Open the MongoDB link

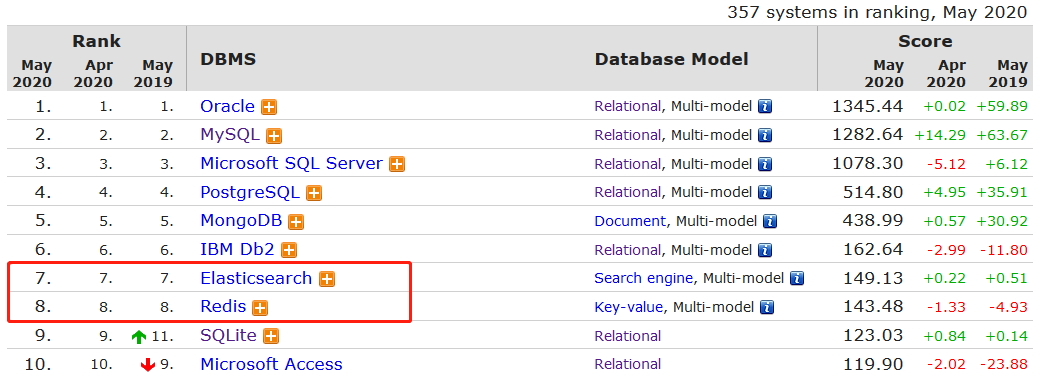tap(242, 220)
